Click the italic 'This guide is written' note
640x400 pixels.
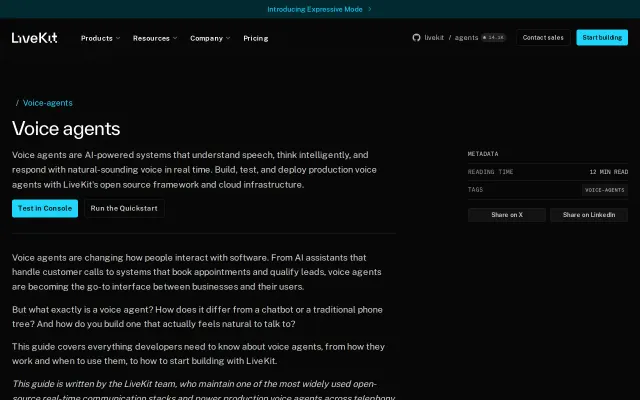coord(203,390)
